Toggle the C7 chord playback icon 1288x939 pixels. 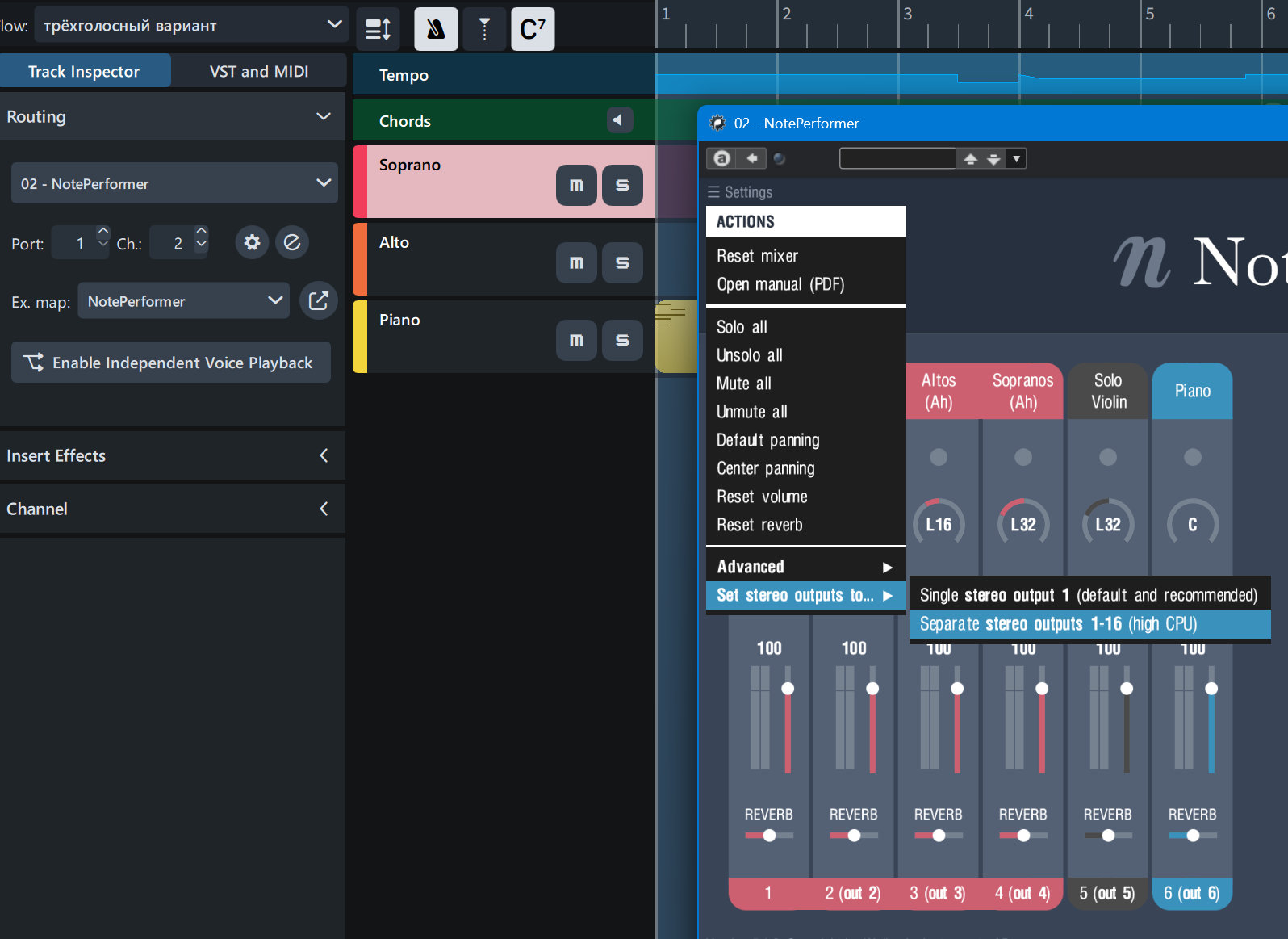[533, 29]
